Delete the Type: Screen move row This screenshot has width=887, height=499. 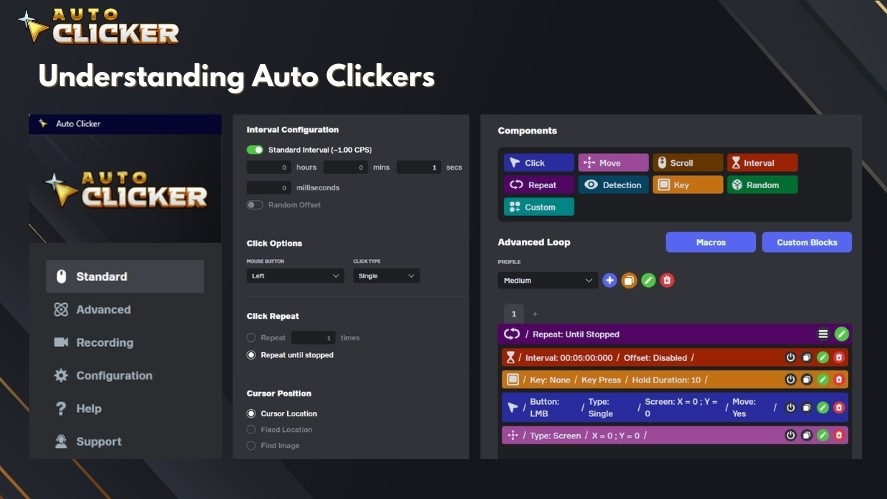tap(839, 435)
